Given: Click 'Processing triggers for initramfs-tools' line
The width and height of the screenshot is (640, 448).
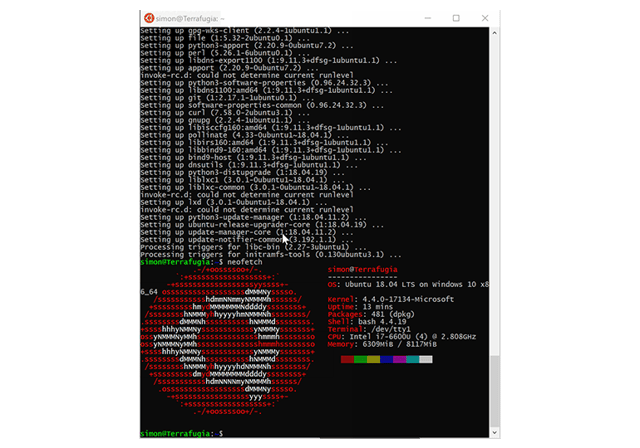Looking at the screenshot, I should click(x=271, y=255).
